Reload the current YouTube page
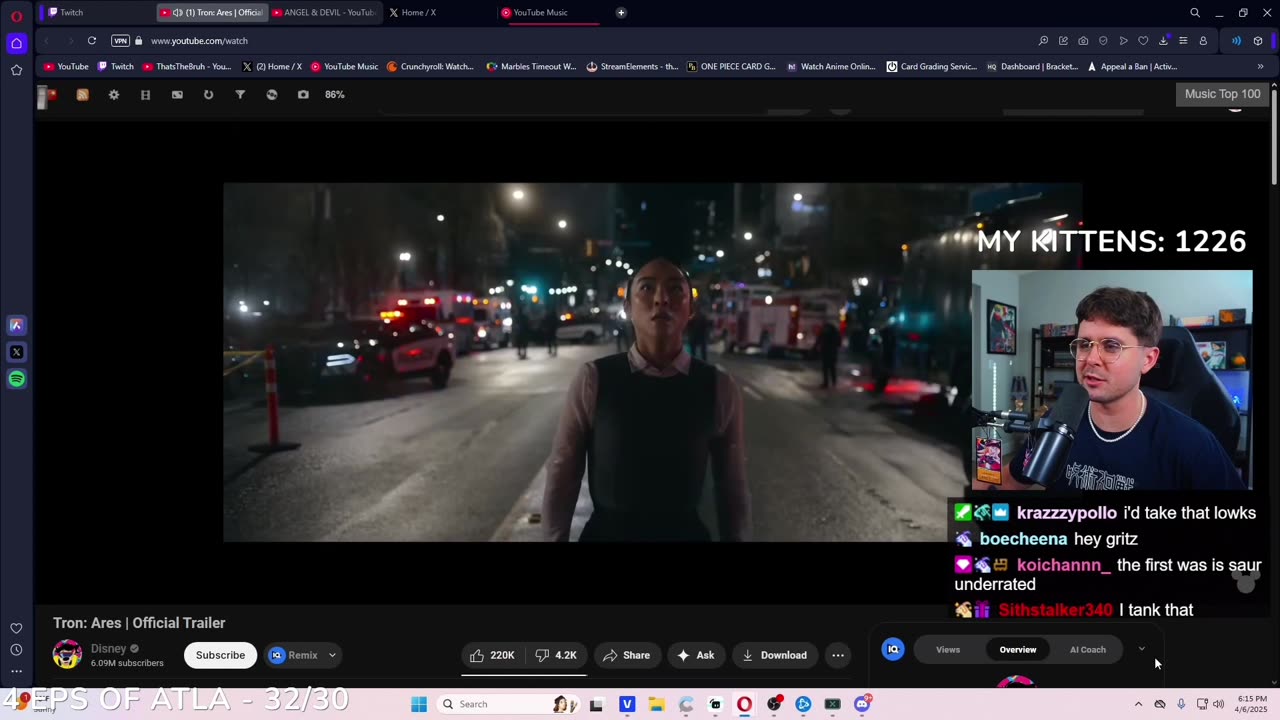 pyautogui.click(x=91, y=41)
